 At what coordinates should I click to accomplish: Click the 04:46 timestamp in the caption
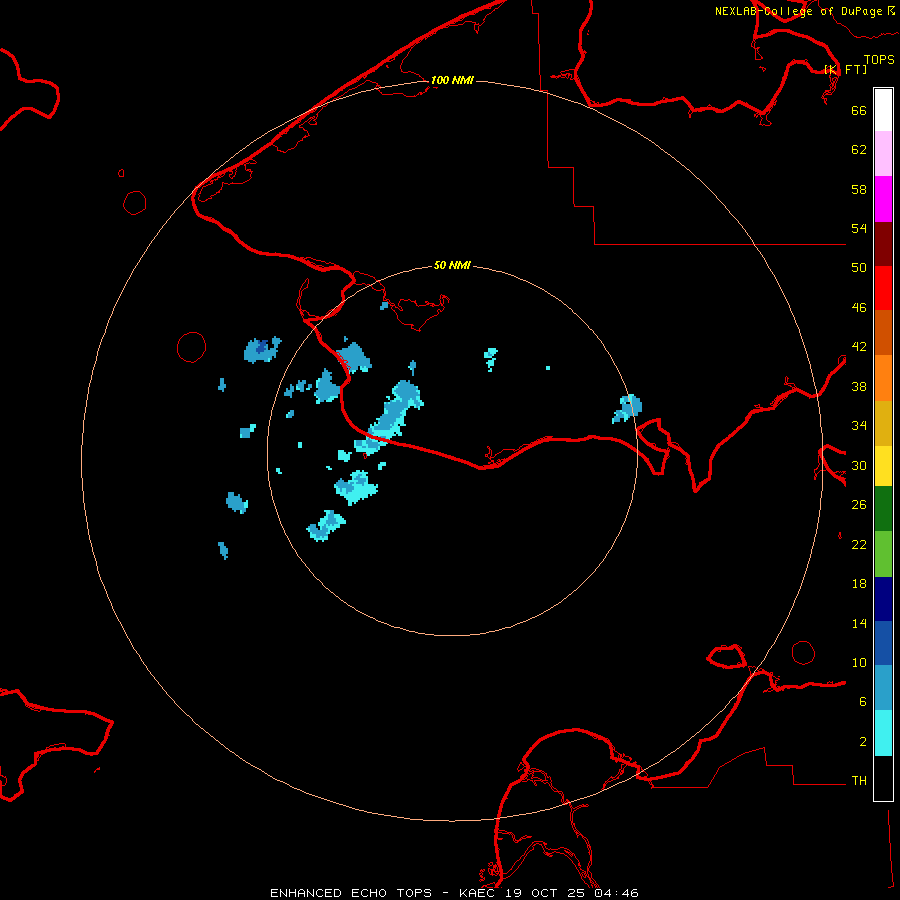click(x=616, y=893)
